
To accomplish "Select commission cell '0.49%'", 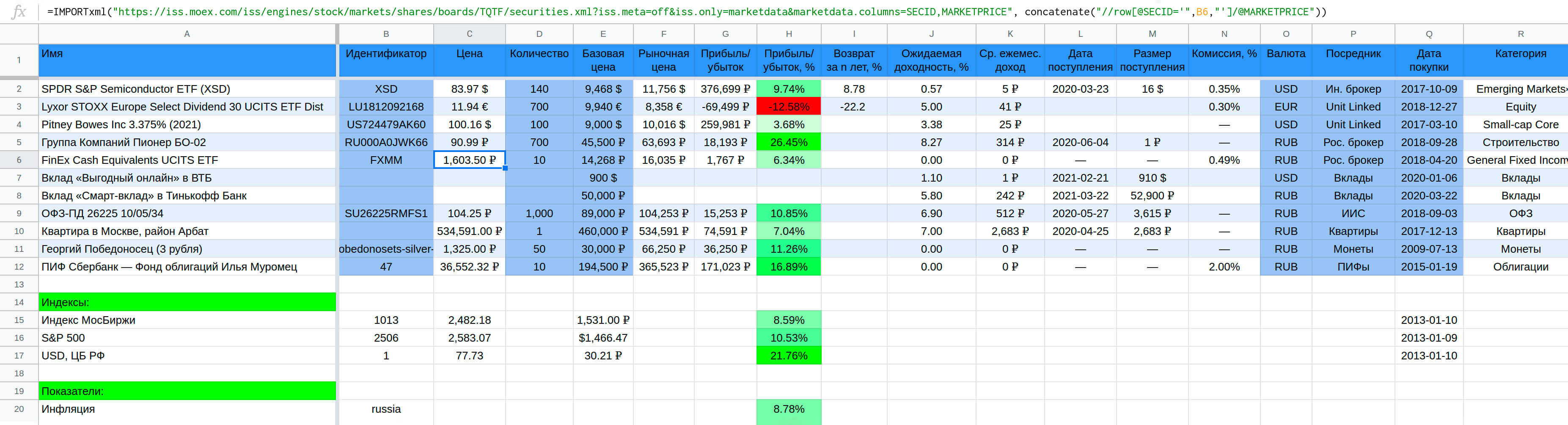I will click(1224, 160).
